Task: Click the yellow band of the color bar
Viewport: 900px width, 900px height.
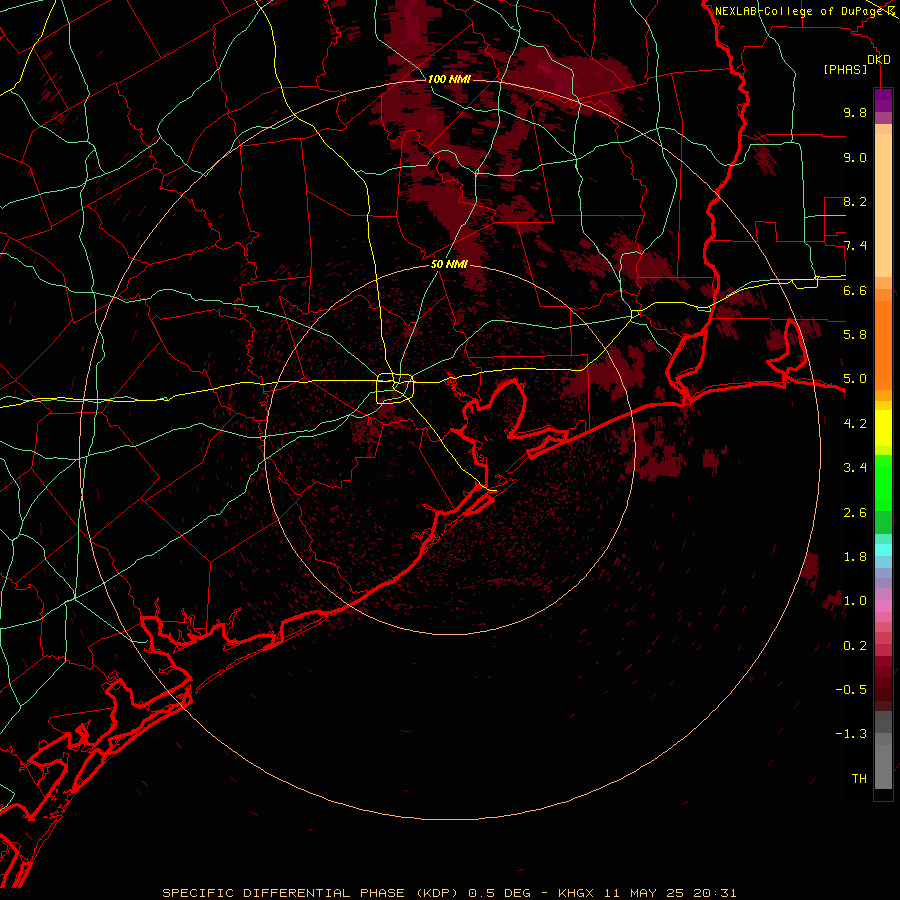Action: click(x=883, y=428)
